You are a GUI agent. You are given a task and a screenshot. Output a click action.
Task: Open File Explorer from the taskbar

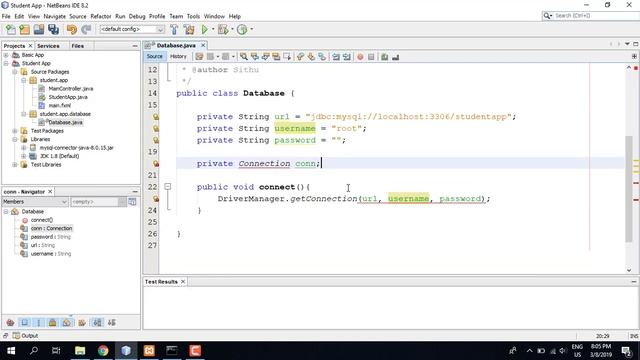(80, 351)
